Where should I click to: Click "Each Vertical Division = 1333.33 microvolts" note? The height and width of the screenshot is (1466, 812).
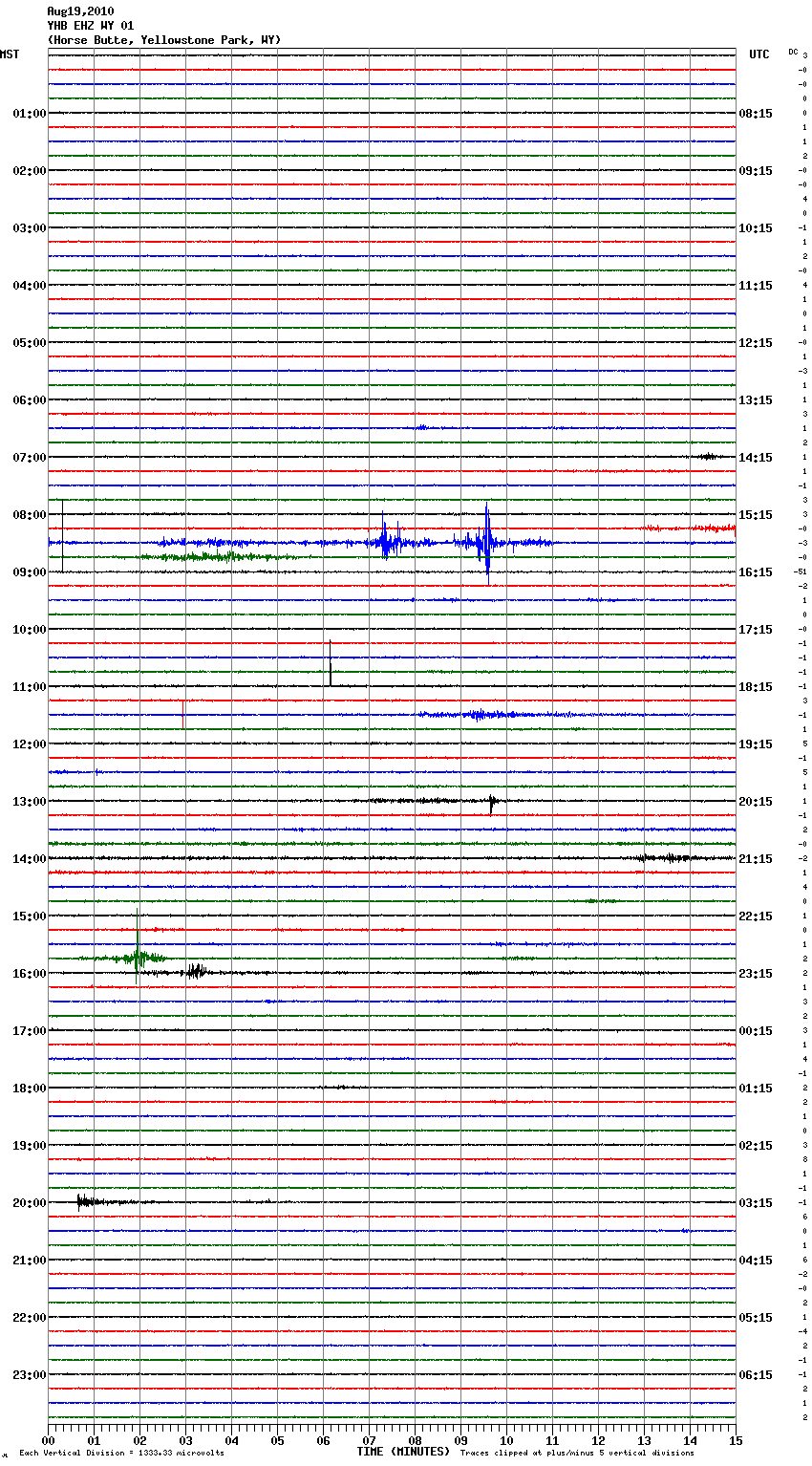coord(122,1454)
